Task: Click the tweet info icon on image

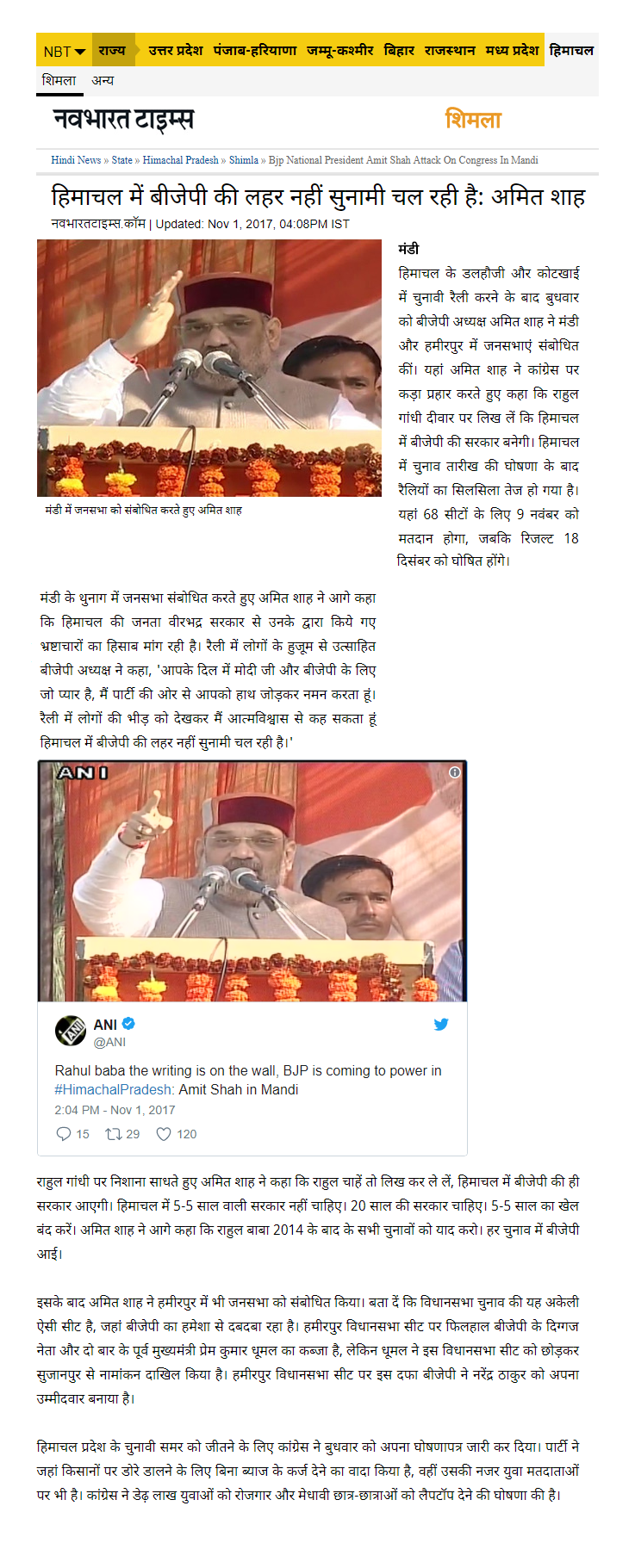Action: pyautogui.click(x=455, y=772)
